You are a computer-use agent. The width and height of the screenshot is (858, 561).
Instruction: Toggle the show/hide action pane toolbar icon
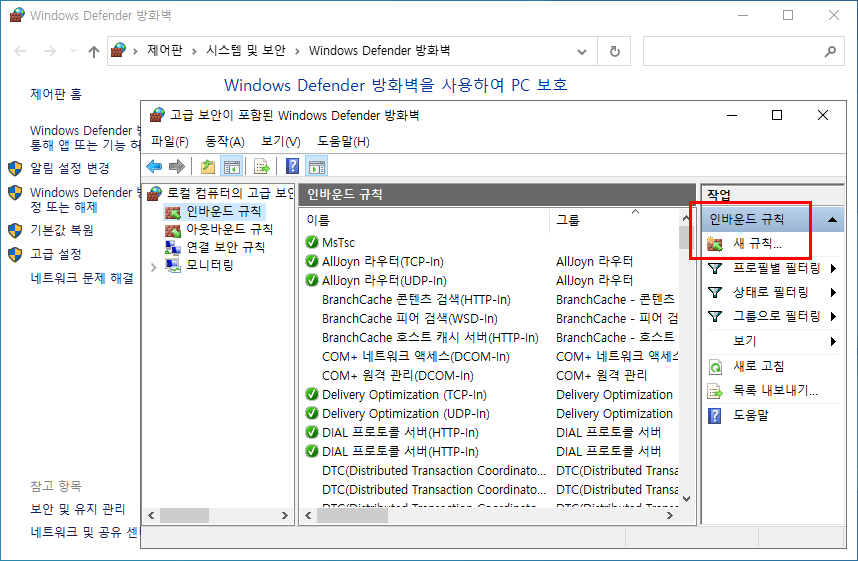point(317,166)
